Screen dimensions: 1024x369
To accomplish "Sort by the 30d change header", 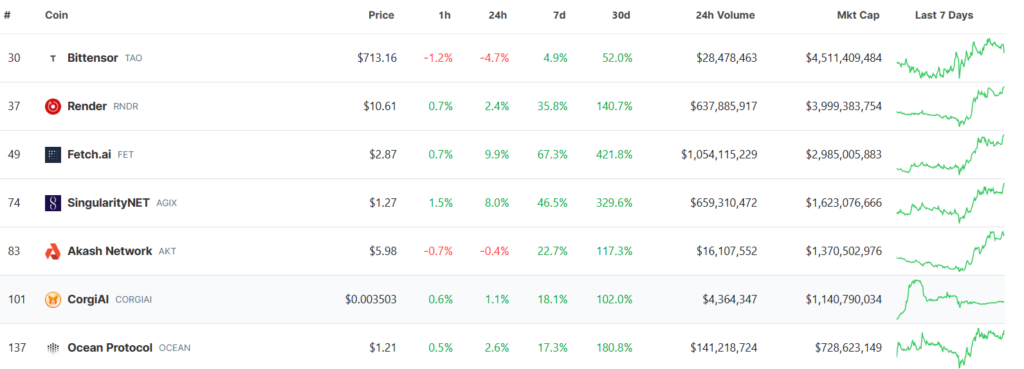I will click(620, 15).
